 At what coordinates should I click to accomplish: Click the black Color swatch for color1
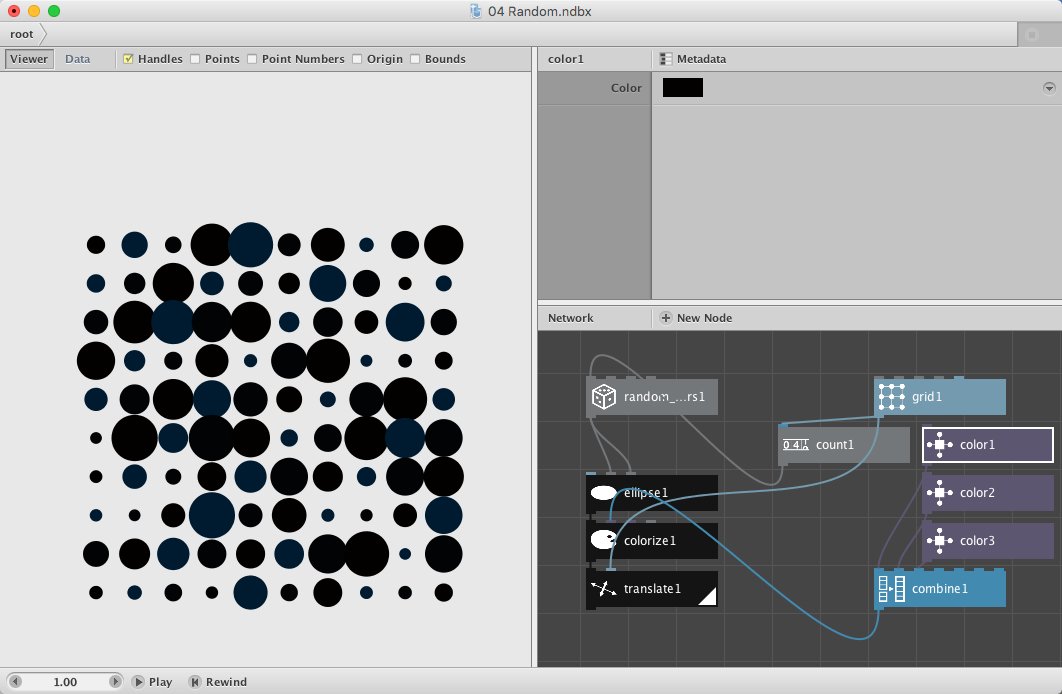point(682,87)
